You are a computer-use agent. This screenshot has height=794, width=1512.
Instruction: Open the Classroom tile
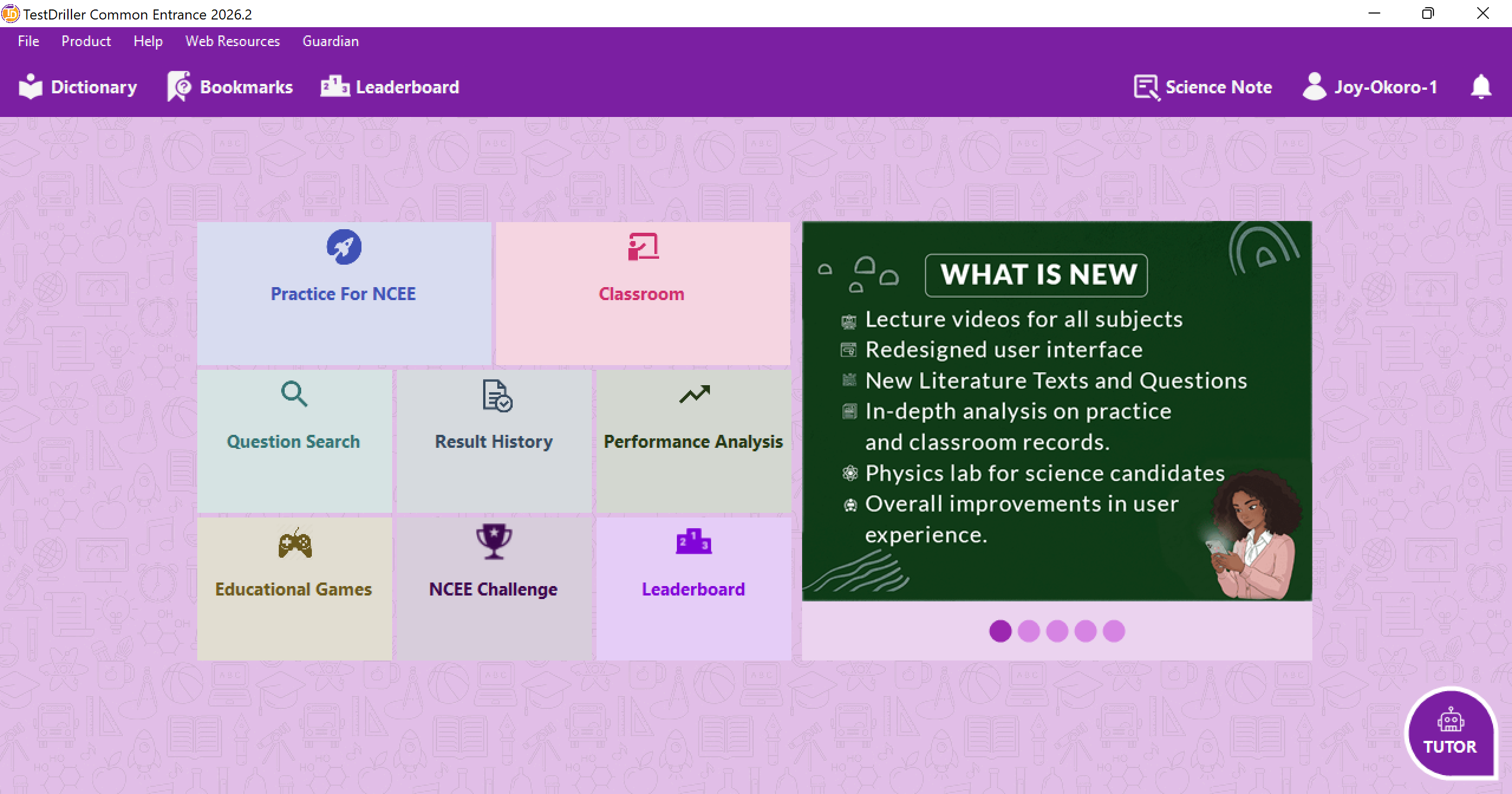point(643,294)
